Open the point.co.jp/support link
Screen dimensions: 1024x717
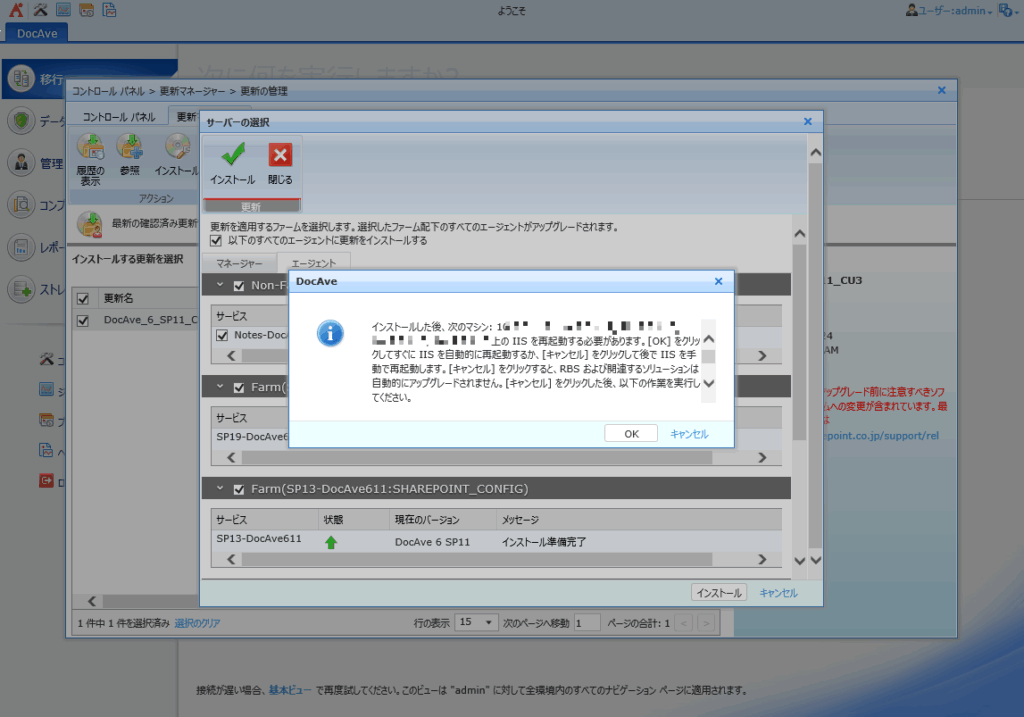tap(881, 436)
